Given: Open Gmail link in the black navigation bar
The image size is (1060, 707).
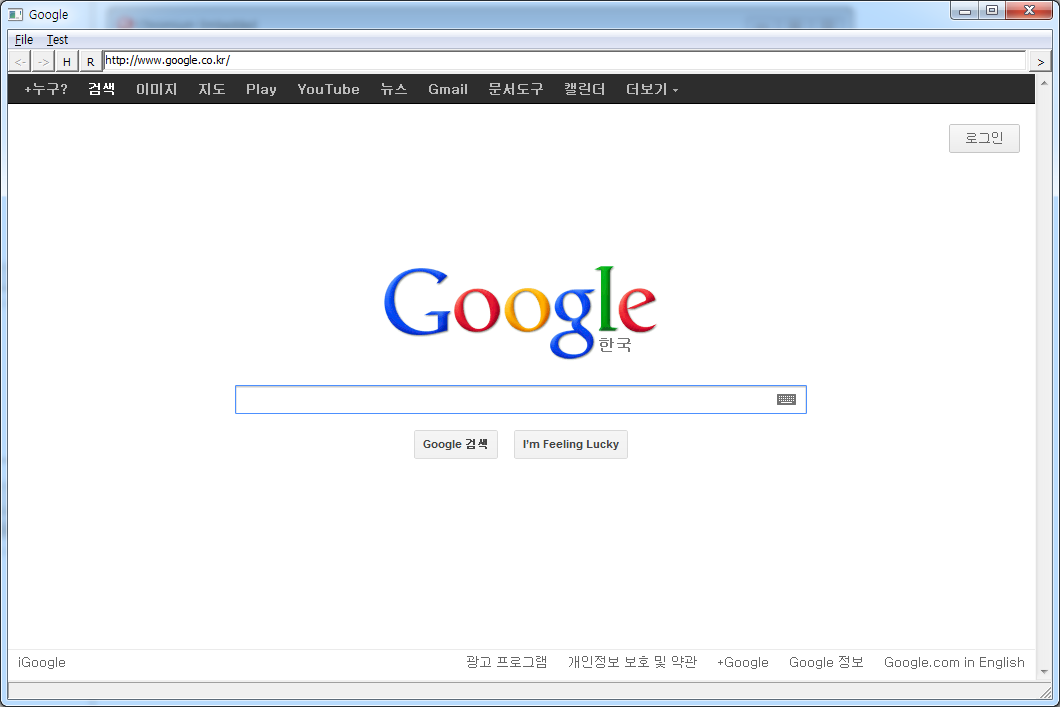Looking at the screenshot, I should [447, 89].
